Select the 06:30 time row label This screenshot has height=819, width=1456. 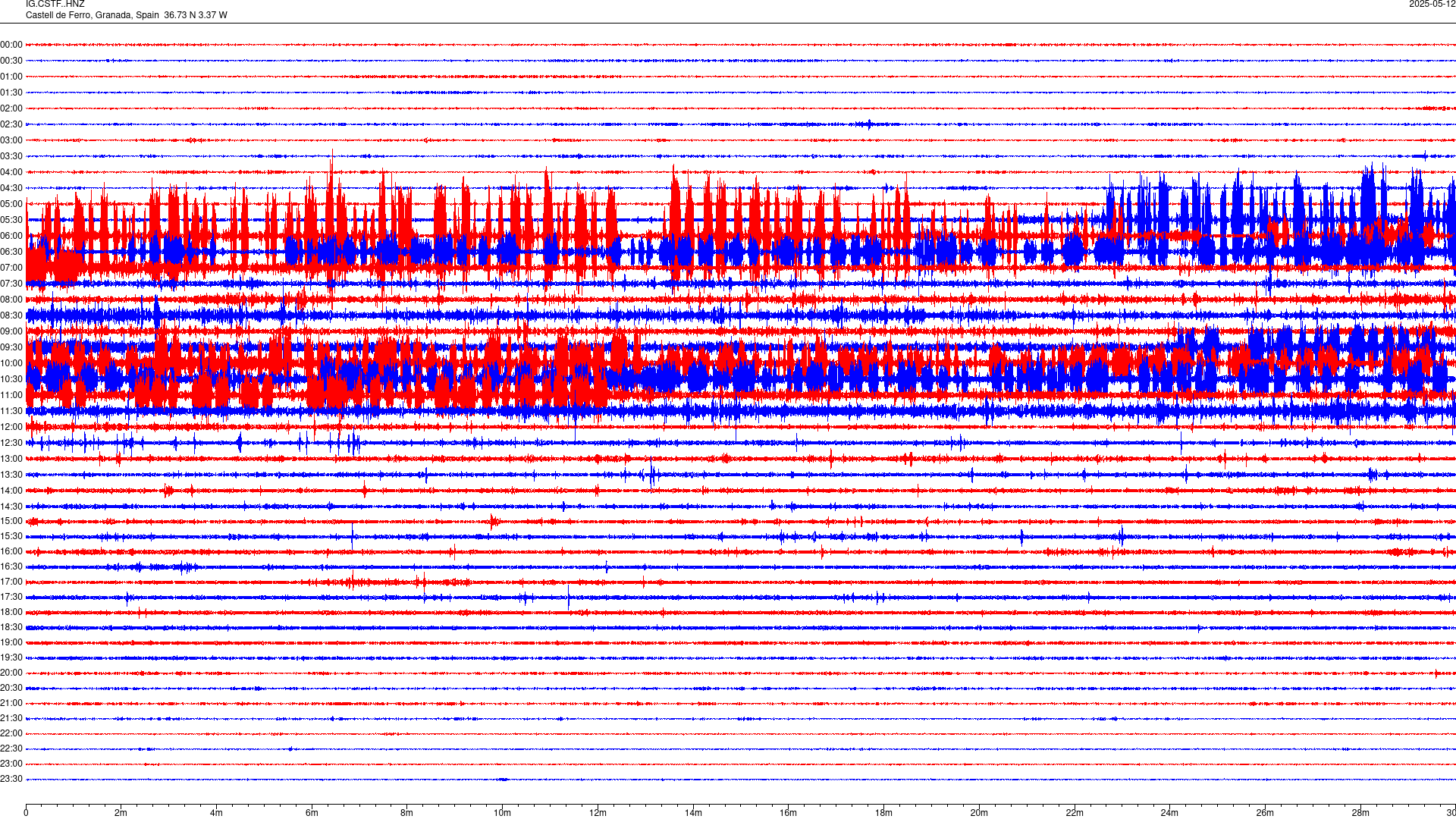coord(11,252)
